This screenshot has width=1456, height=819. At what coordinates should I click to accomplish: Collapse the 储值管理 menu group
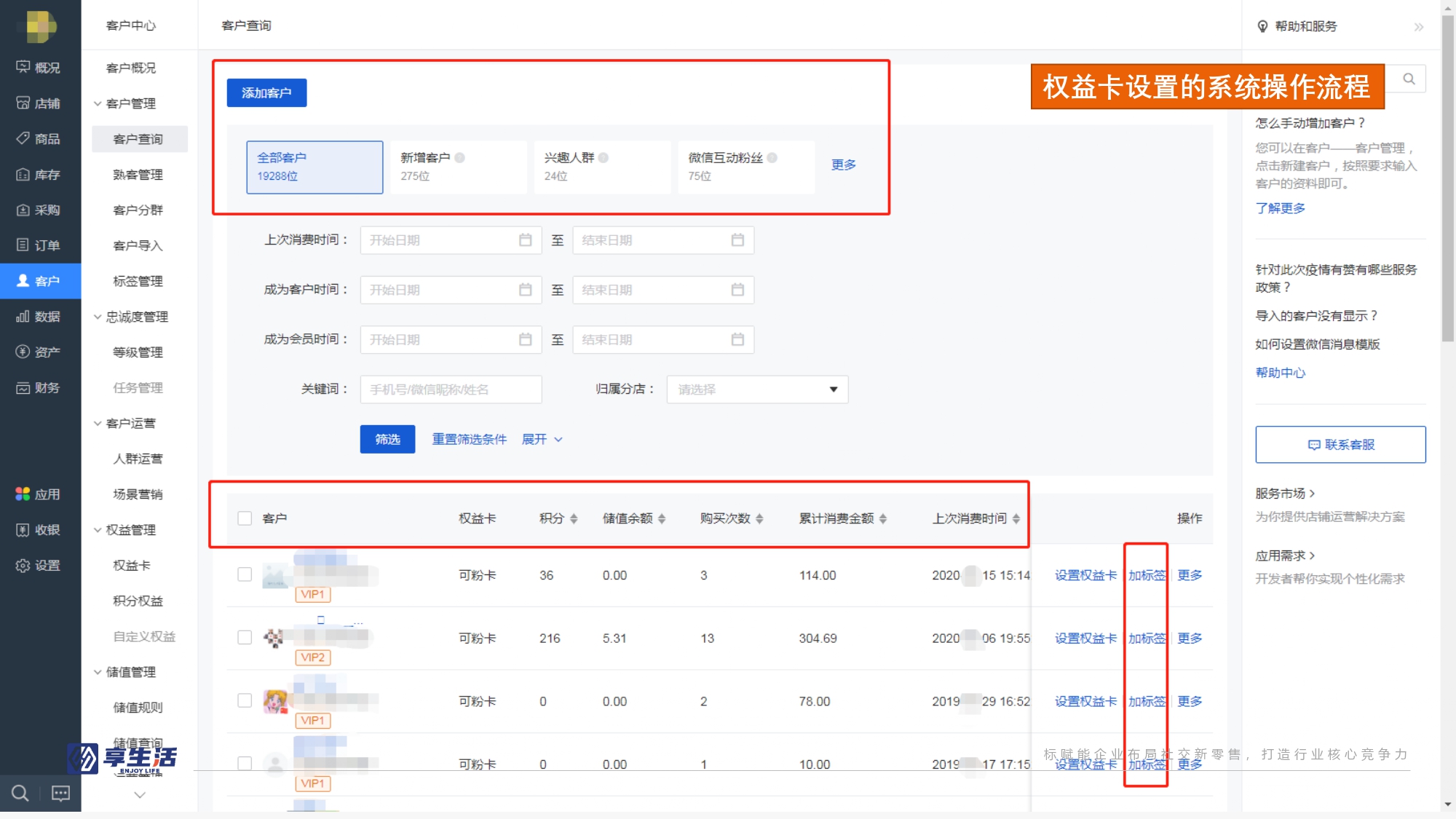click(x=98, y=672)
